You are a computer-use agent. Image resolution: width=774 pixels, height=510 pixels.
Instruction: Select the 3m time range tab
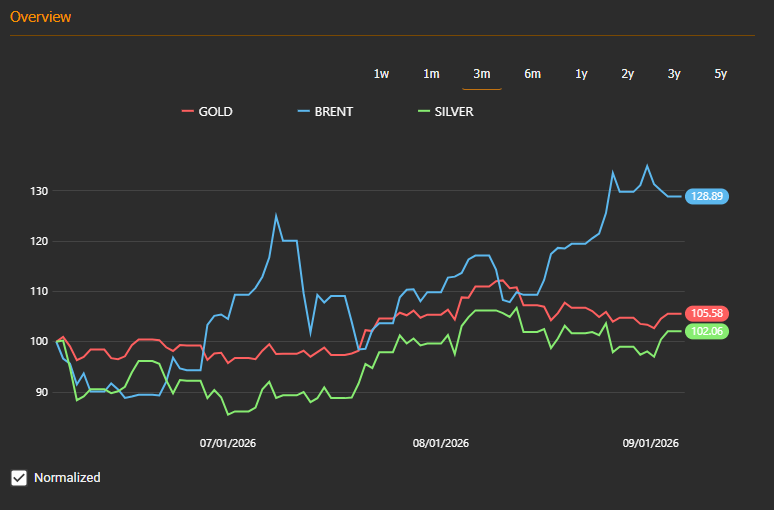(x=482, y=74)
